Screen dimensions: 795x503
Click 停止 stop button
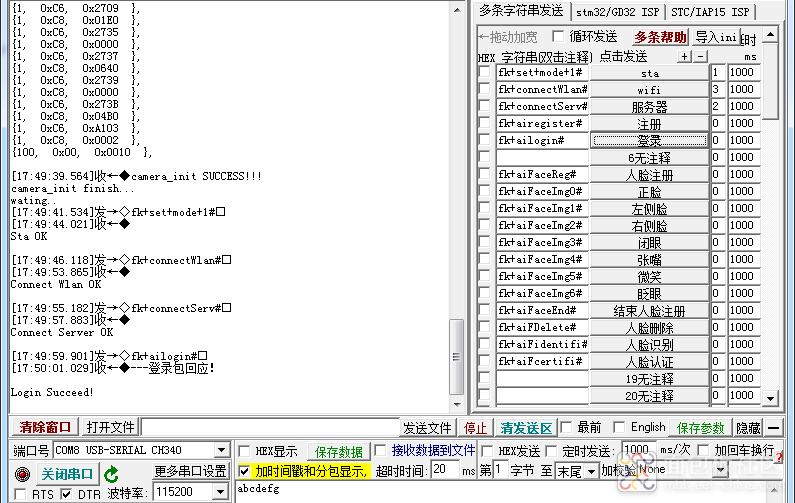coord(475,428)
